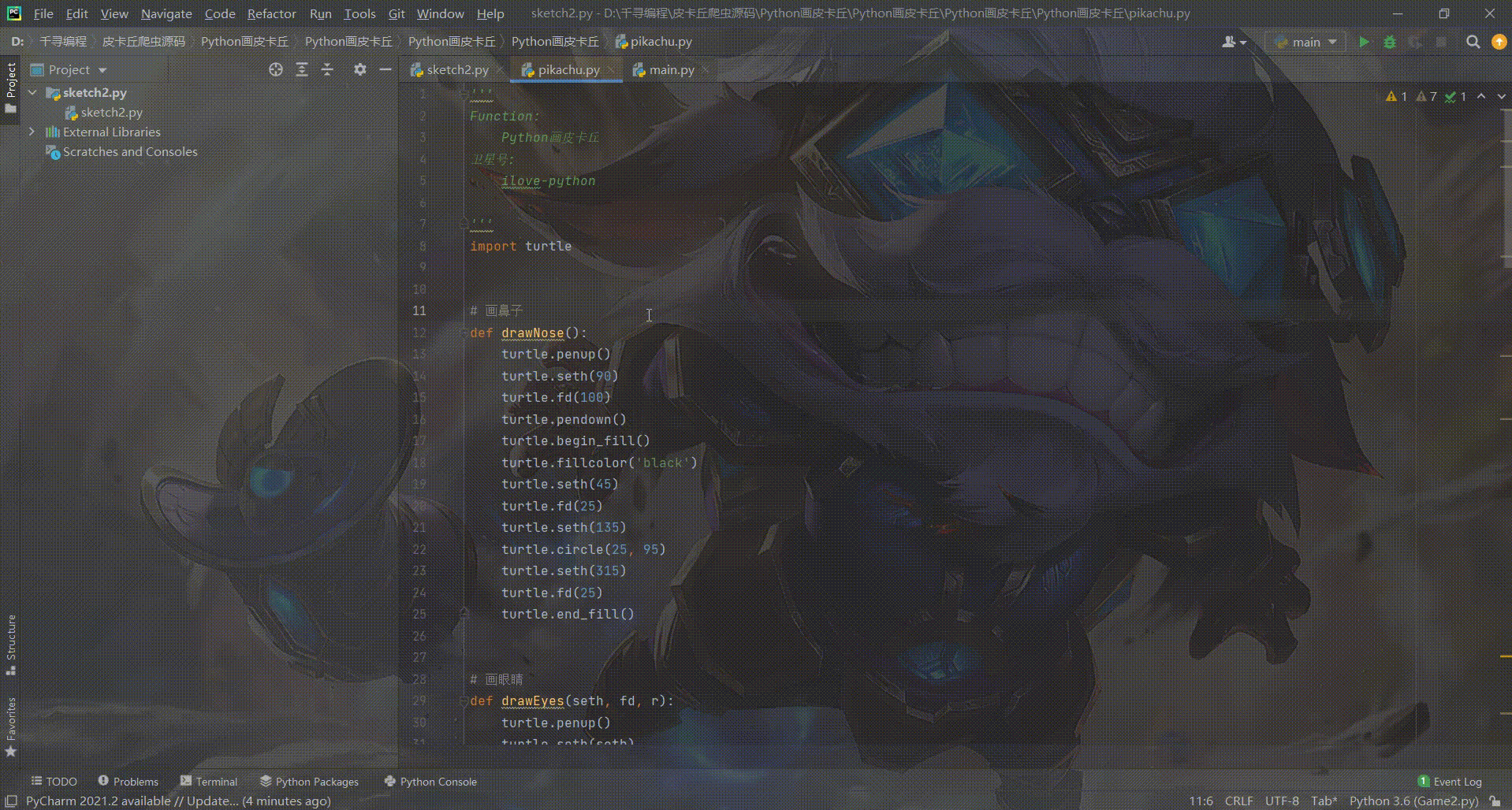Fold the drawEyes function at line 29

point(464,700)
